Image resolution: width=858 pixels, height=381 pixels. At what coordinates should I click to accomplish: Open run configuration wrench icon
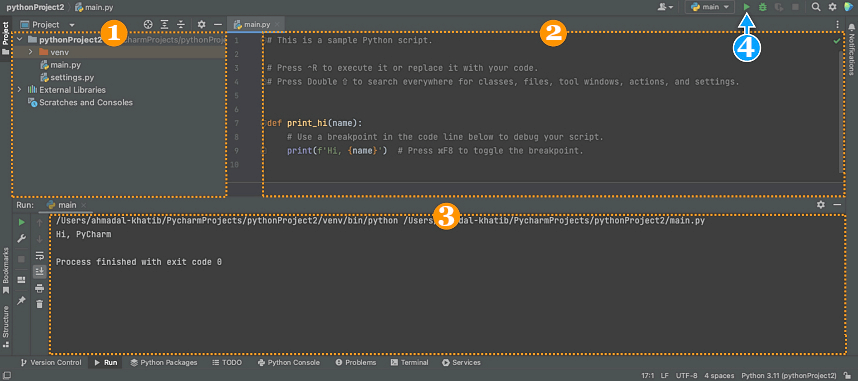pos(22,239)
